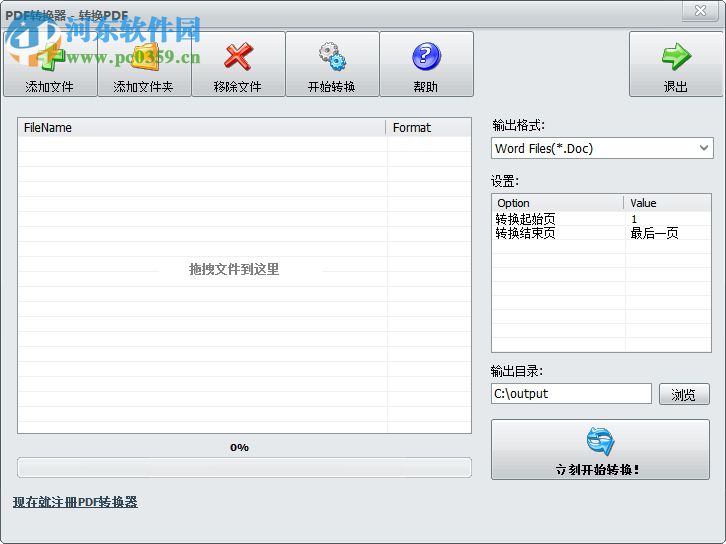Click the end page value 最后一页
This screenshot has width=726, height=544.
[x=654, y=233]
